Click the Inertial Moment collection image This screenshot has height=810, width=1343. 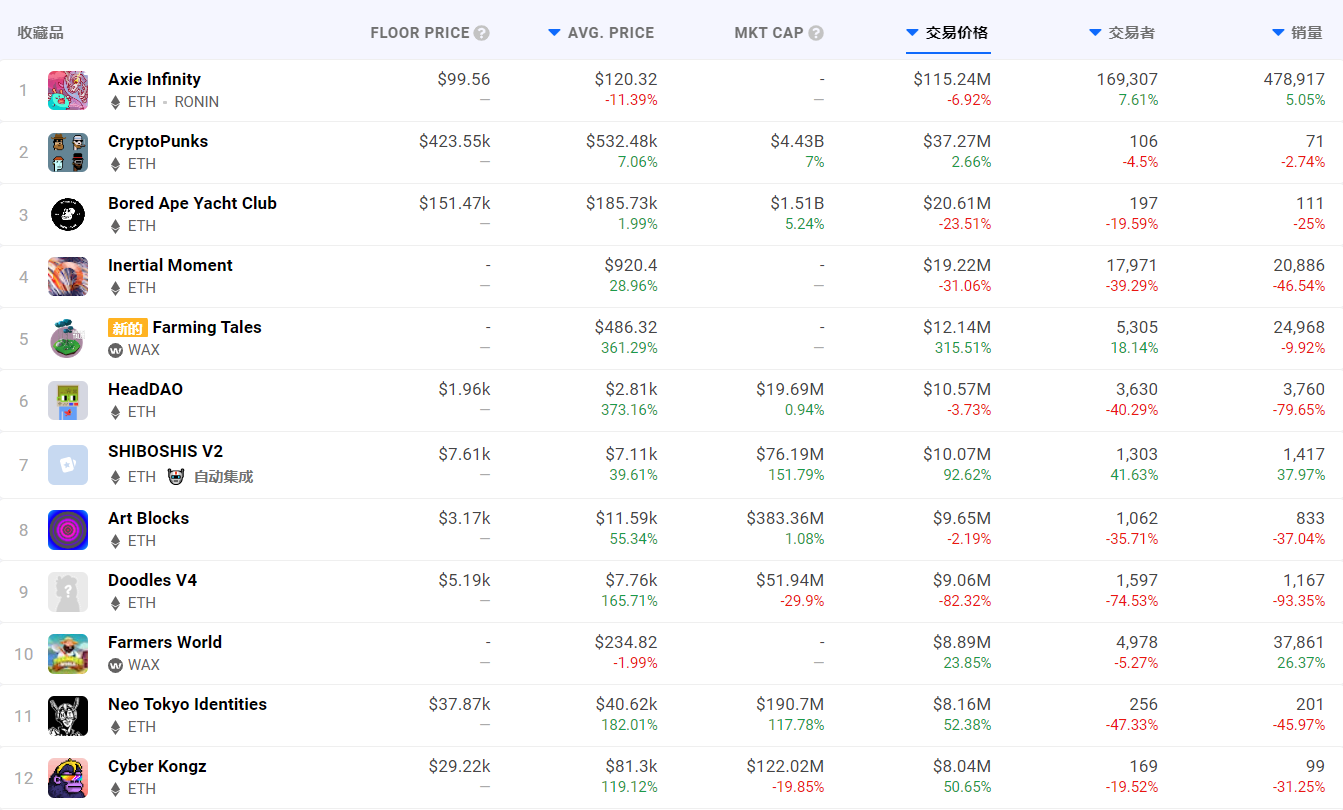tap(68, 277)
